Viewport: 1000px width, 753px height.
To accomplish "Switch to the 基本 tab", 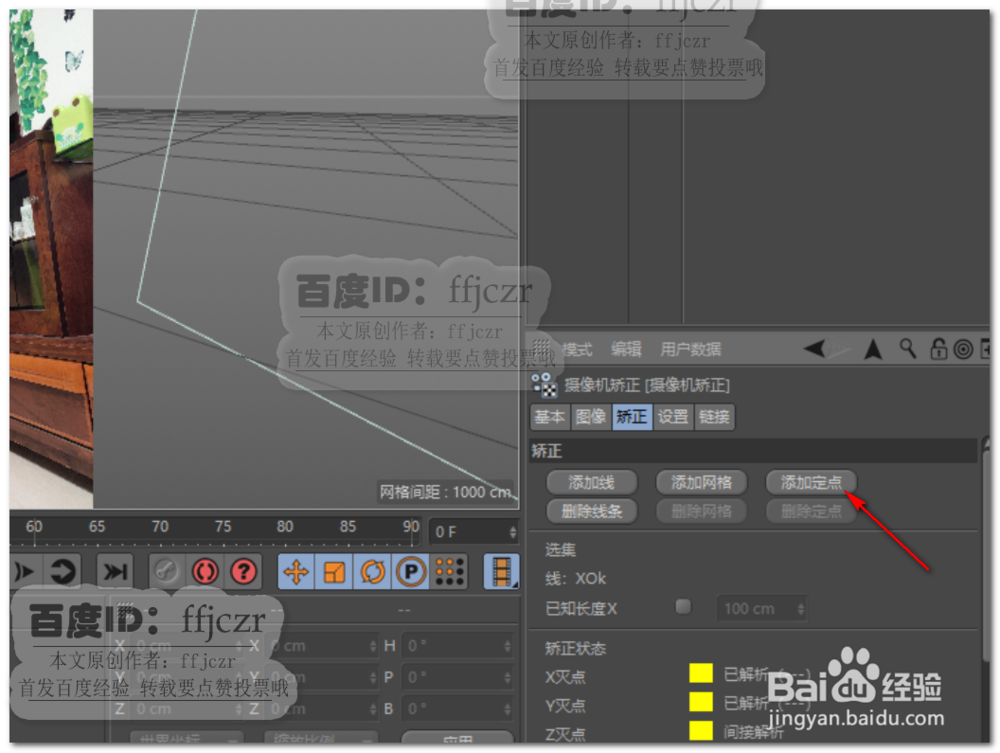I will (550, 417).
